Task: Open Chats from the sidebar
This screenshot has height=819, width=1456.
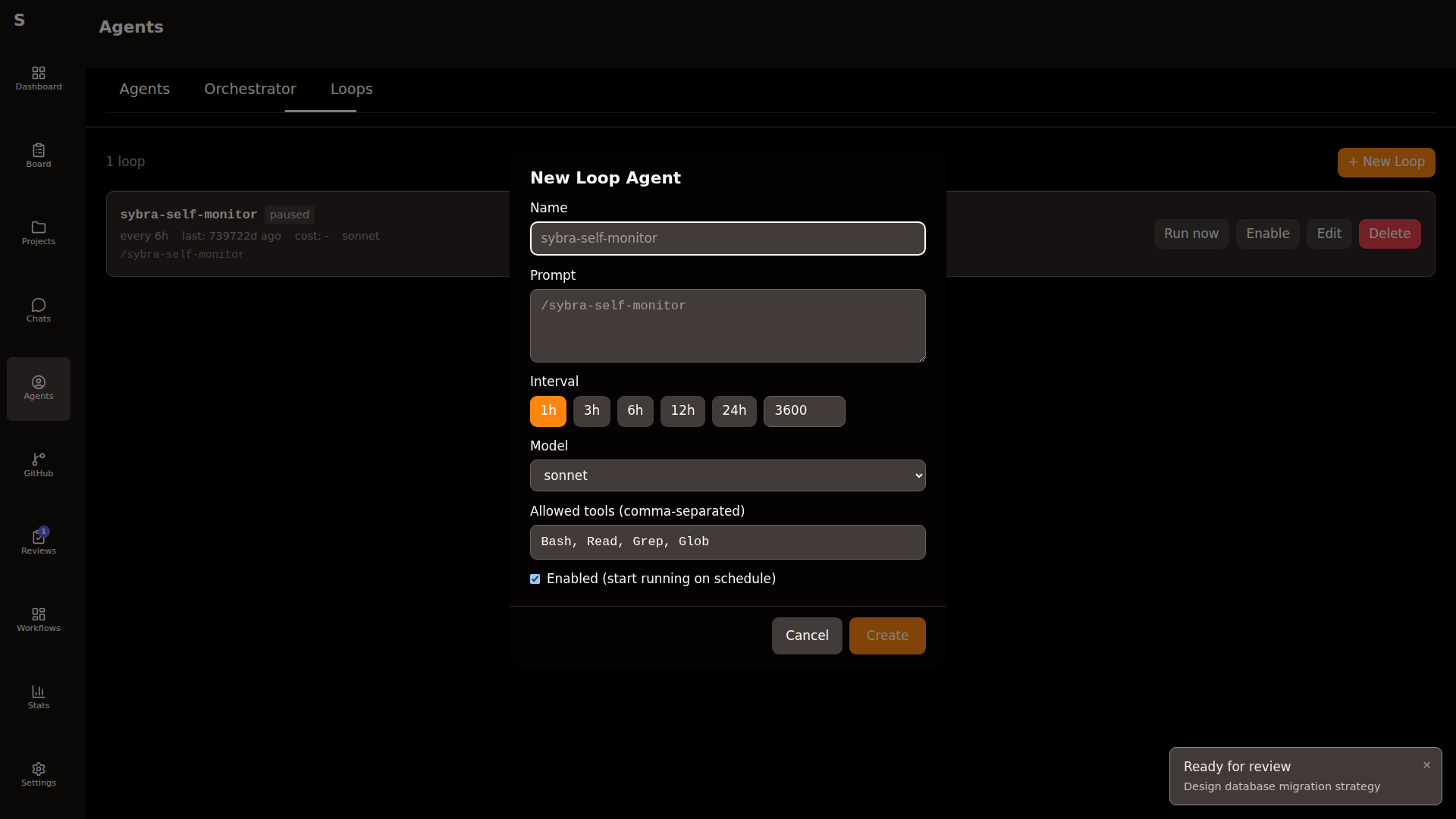Action: click(x=38, y=310)
